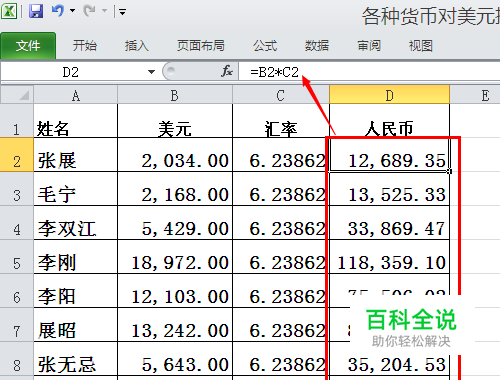This screenshot has width=500, height=380.
Task: Open the 文件 tab
Action: click(28, 46)
